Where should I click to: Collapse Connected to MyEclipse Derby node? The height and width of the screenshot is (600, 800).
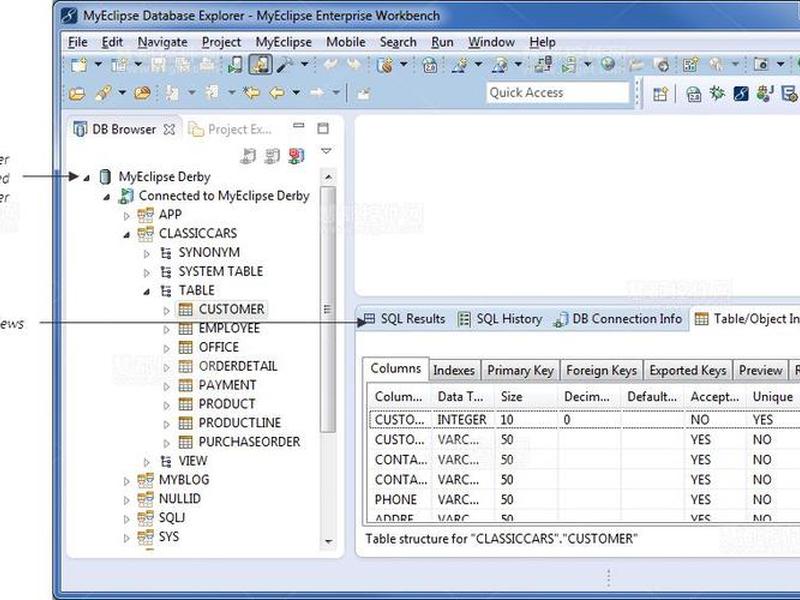107,196
